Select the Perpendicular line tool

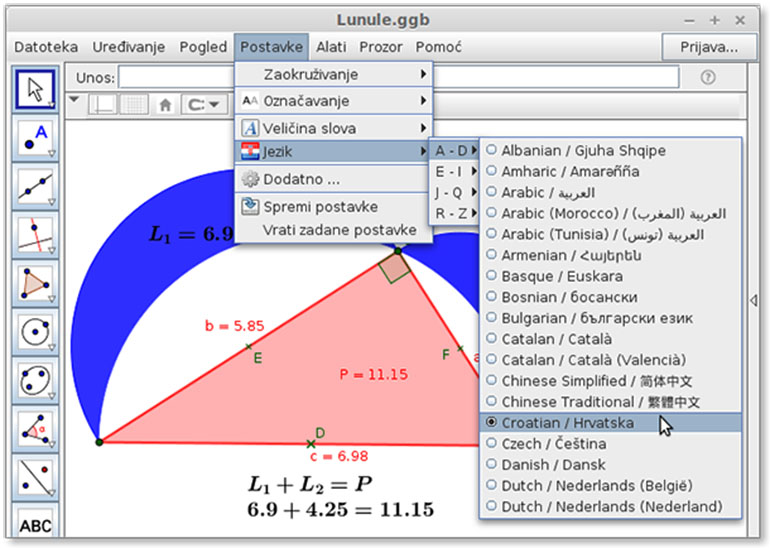coord(35,236)
